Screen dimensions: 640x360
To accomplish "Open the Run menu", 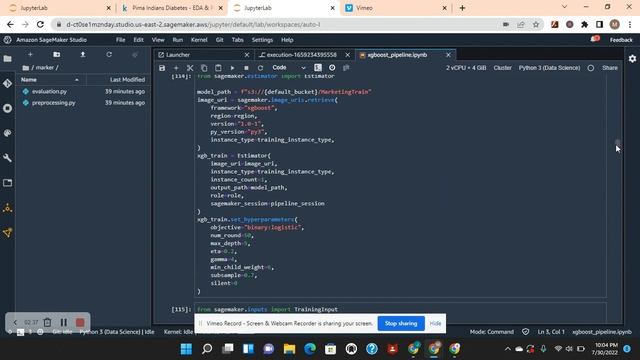I will pos(178,40).
